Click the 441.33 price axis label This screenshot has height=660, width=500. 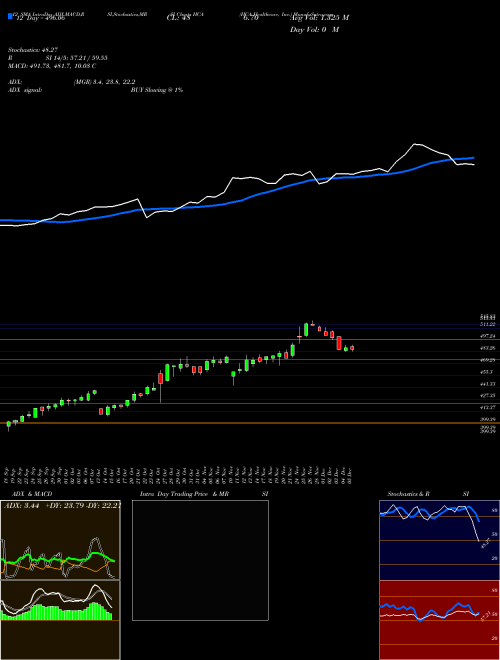pyautogui.click(x=489, y=384)
